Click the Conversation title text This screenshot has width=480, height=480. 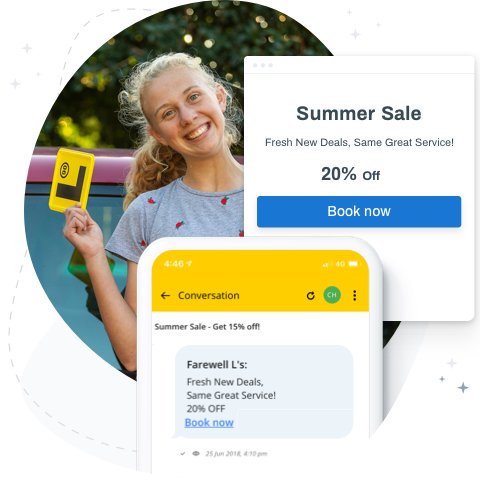209,295
